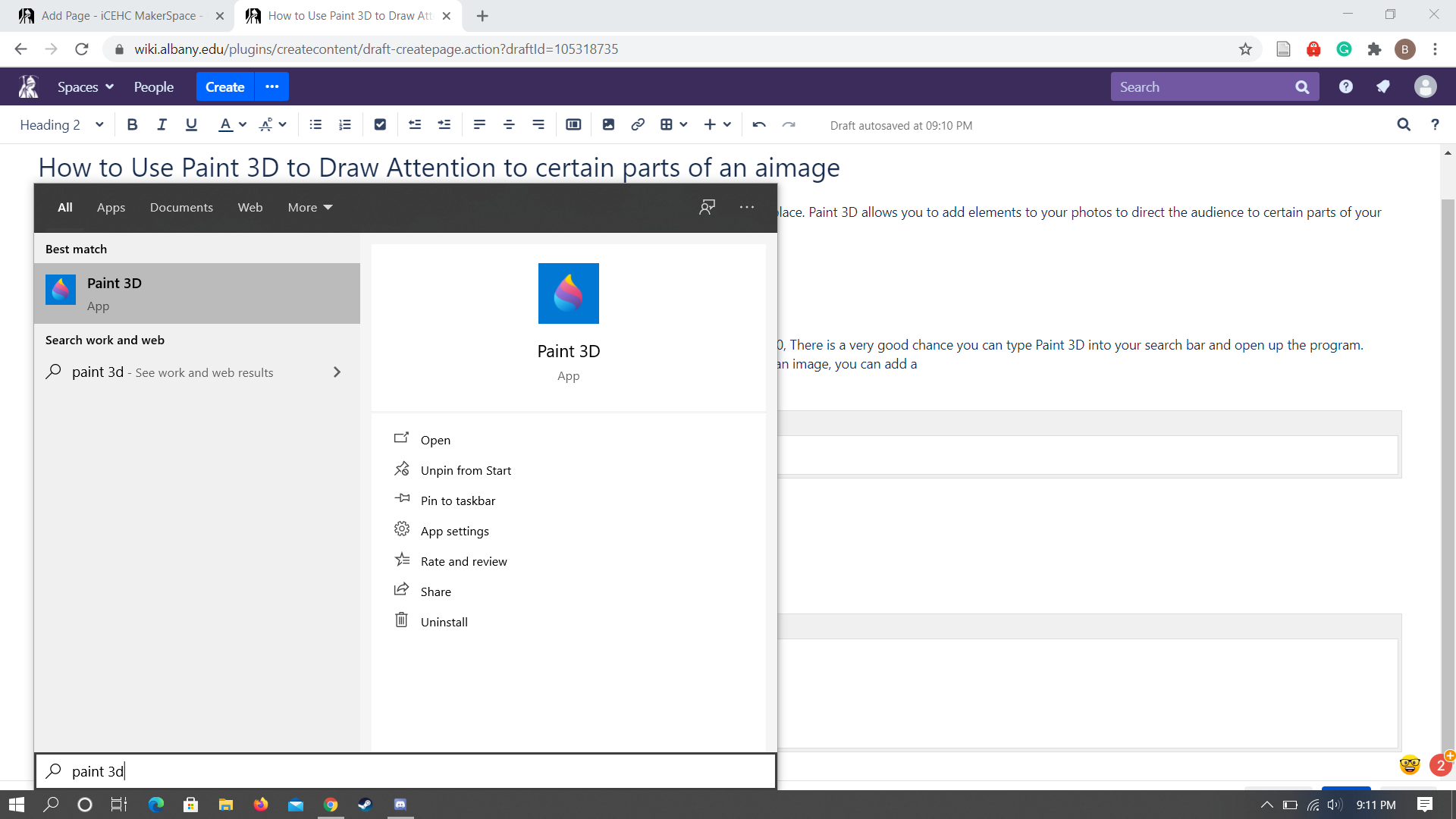Image resolution: width=1456 pixels, height=819 pixels.
Task: Expand paint 3d web results arrow
Action: pos(337,372)
